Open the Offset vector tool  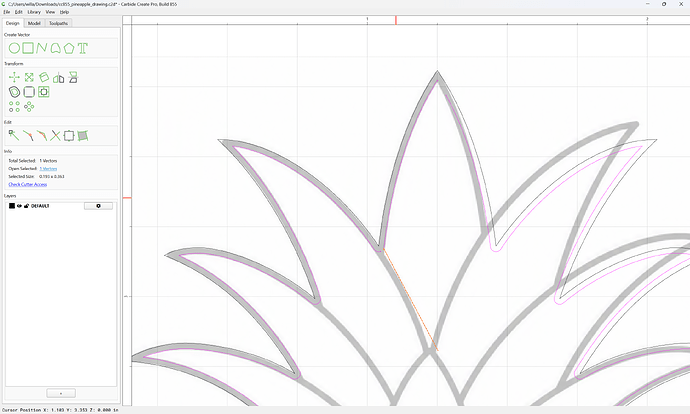click(x=15, y=92)
